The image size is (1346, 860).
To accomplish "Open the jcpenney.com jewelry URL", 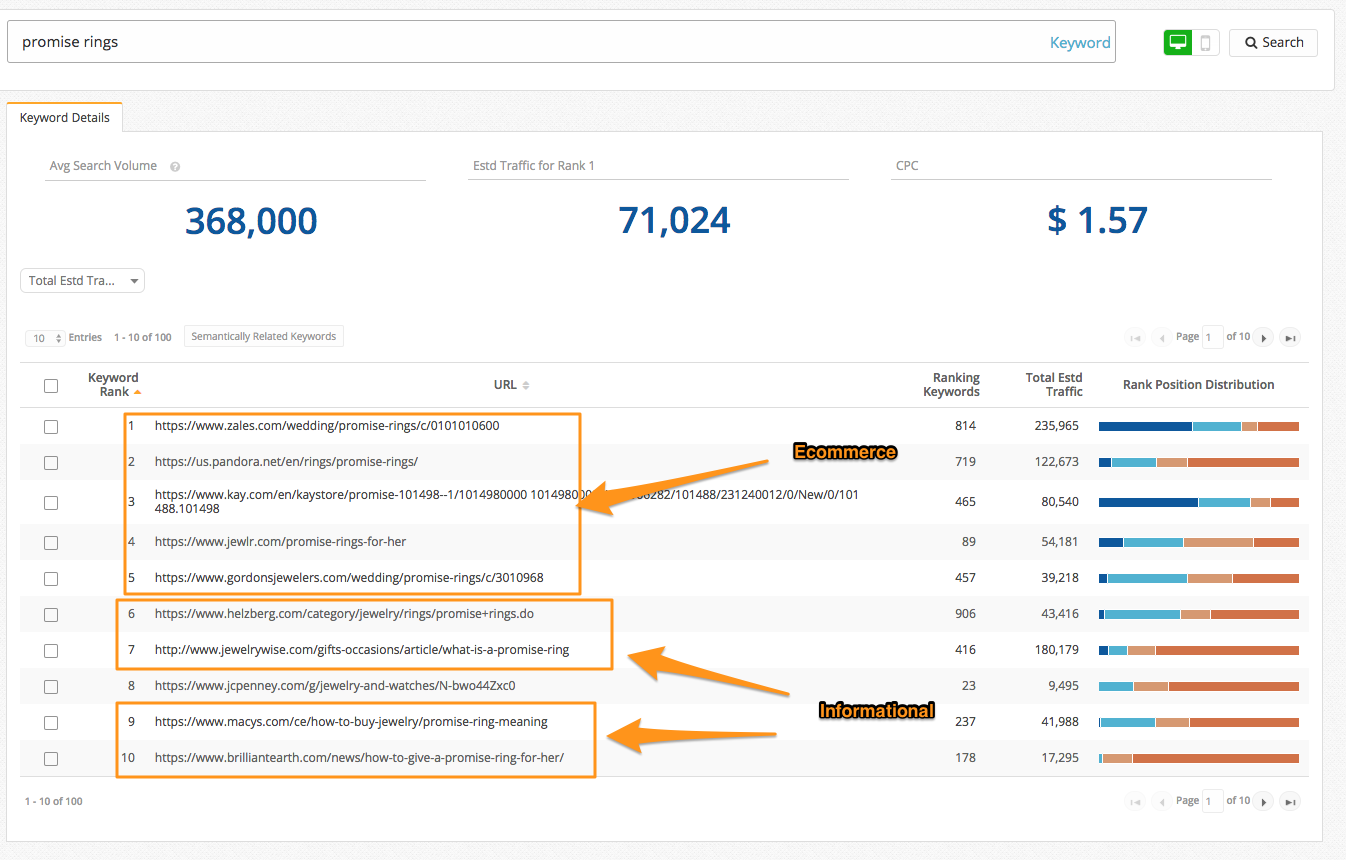I will [x=335, y=686].
